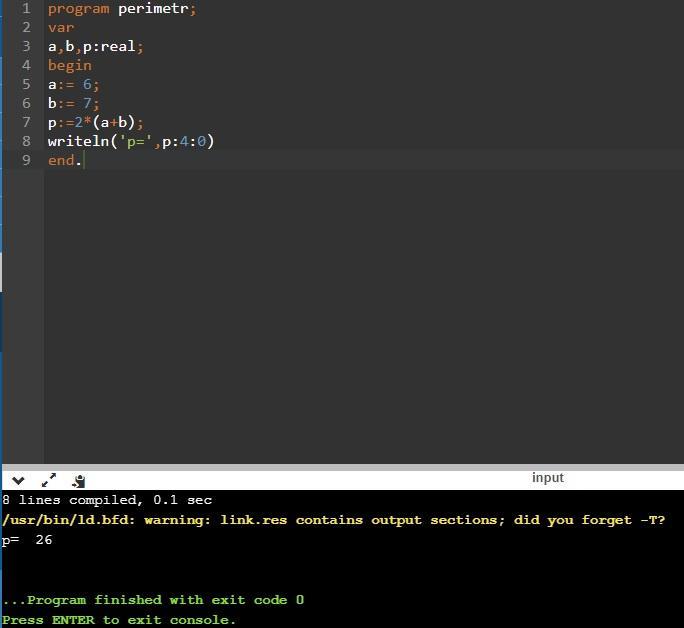The image size is (684, 628).
Task: Click the 'begin' keyword line
Action: click(x=70, y=65)
